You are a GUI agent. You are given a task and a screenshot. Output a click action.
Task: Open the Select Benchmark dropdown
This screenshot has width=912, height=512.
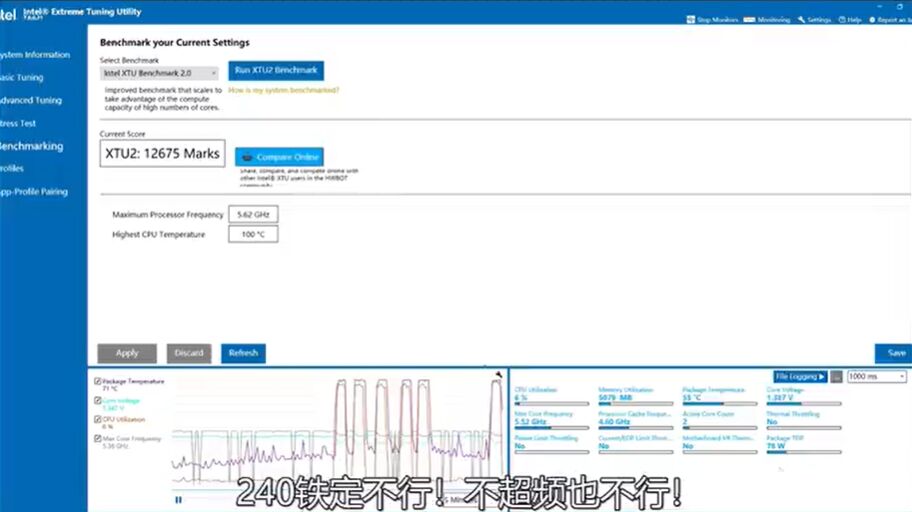159,73
